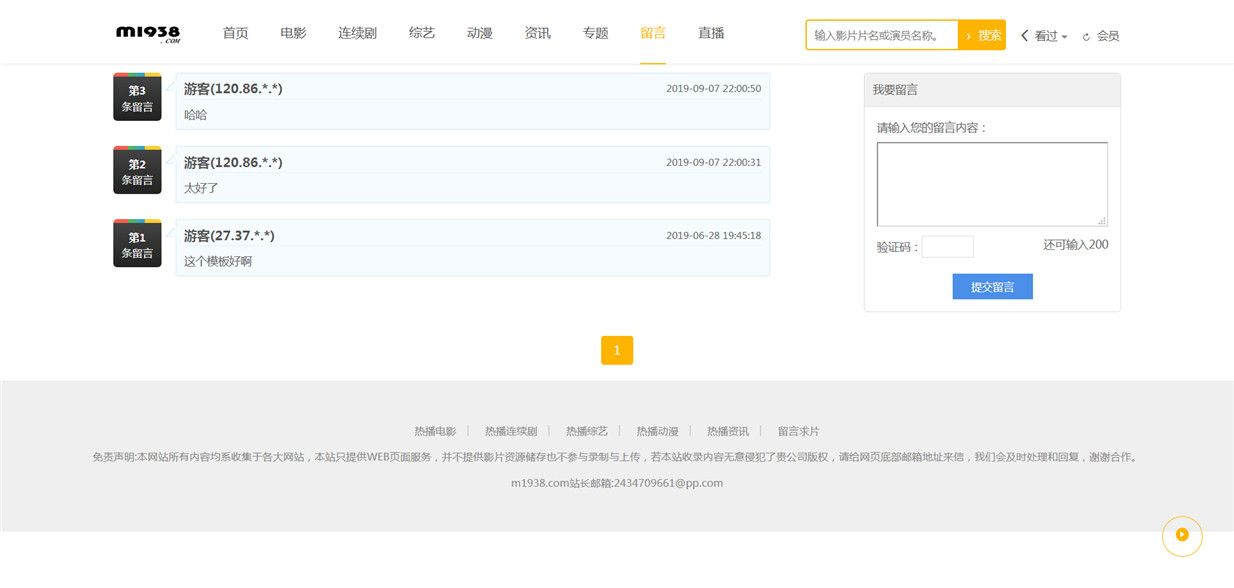Click inside the message content textarea

[992, 184]
